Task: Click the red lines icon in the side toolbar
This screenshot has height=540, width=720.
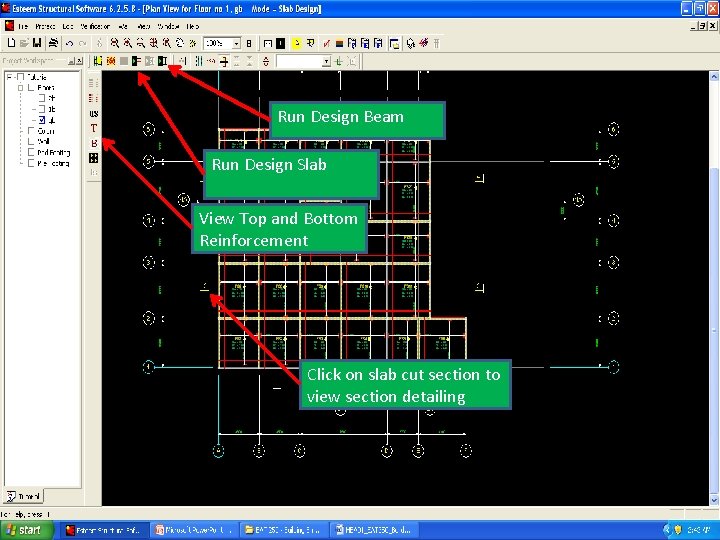Action: [x=94, y=98]
